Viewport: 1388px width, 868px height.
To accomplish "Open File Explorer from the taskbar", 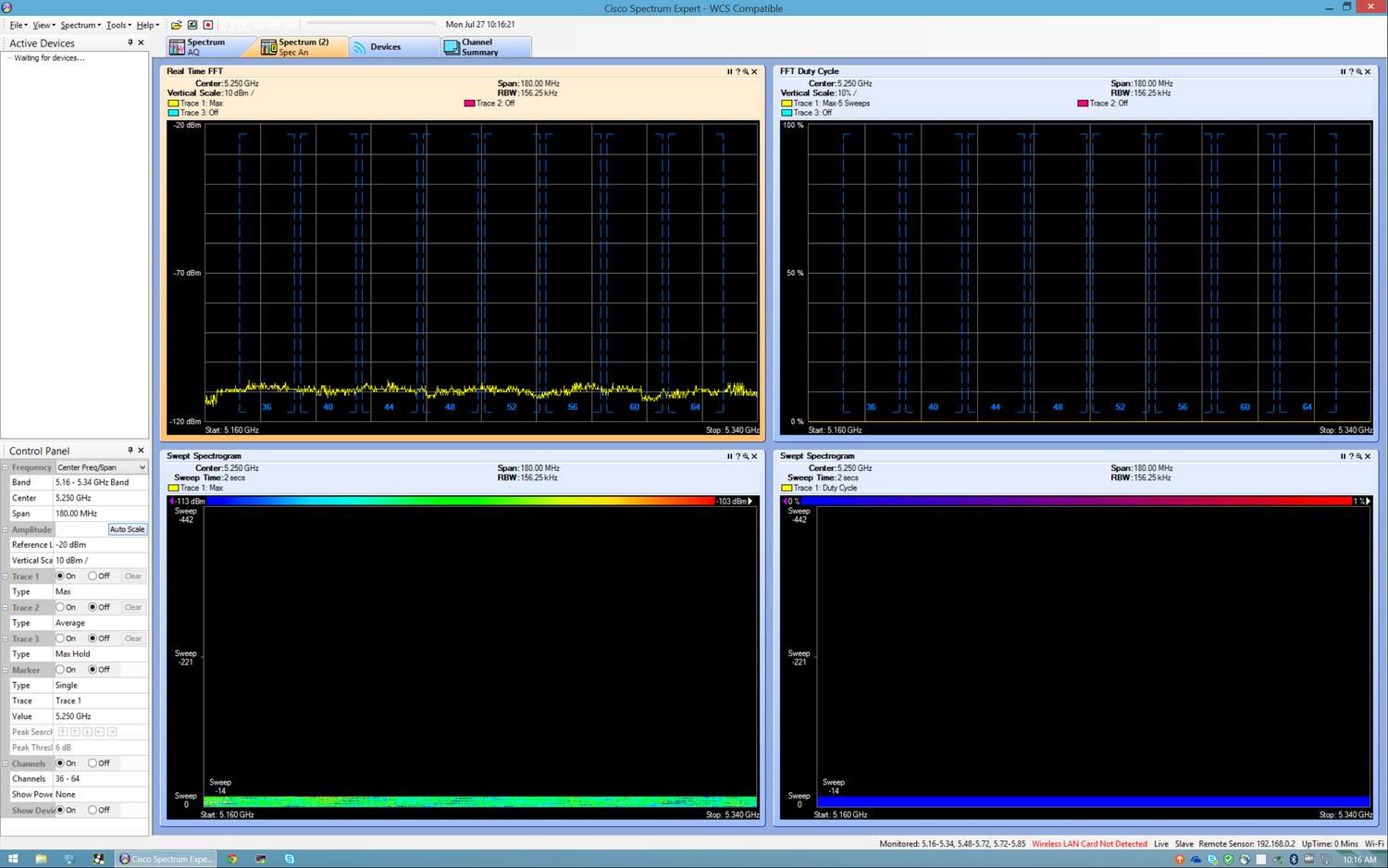I will [x=41, y=859].
